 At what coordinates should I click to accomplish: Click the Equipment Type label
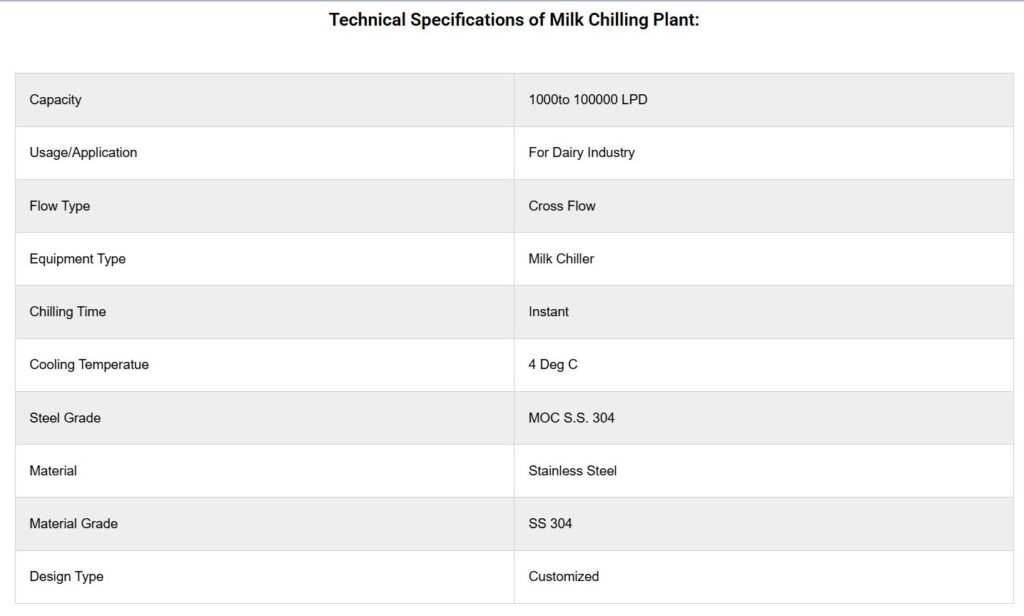coord(78,259)
